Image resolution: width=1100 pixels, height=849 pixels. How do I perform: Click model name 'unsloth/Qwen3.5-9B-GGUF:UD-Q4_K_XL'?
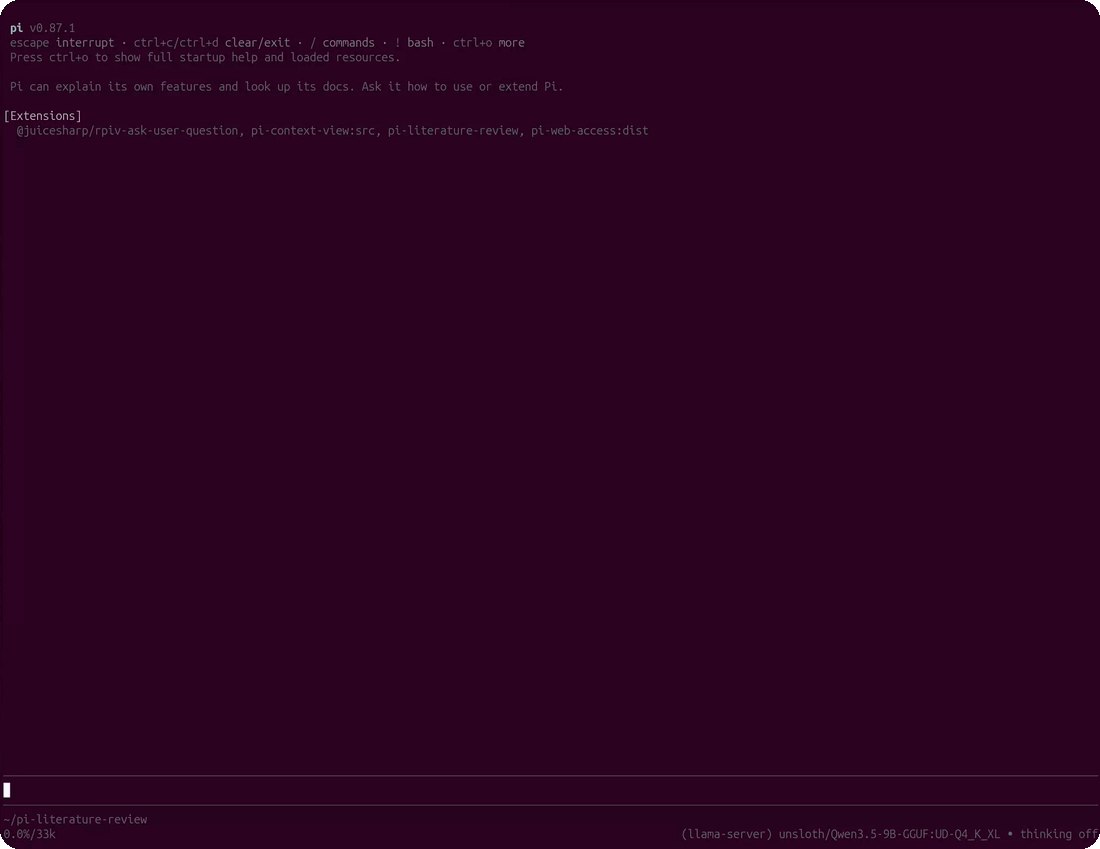(889, 834)
